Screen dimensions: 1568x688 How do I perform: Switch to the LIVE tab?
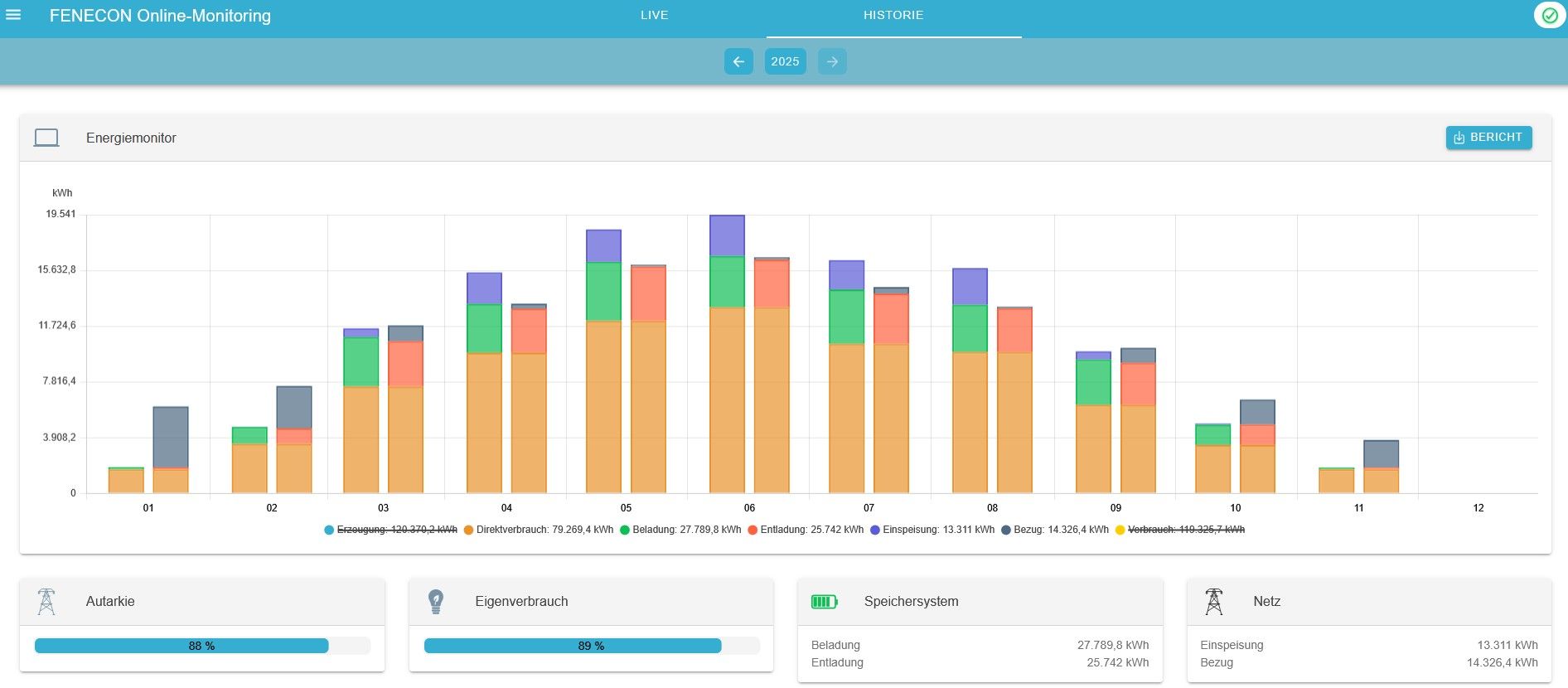click(654, 15)
